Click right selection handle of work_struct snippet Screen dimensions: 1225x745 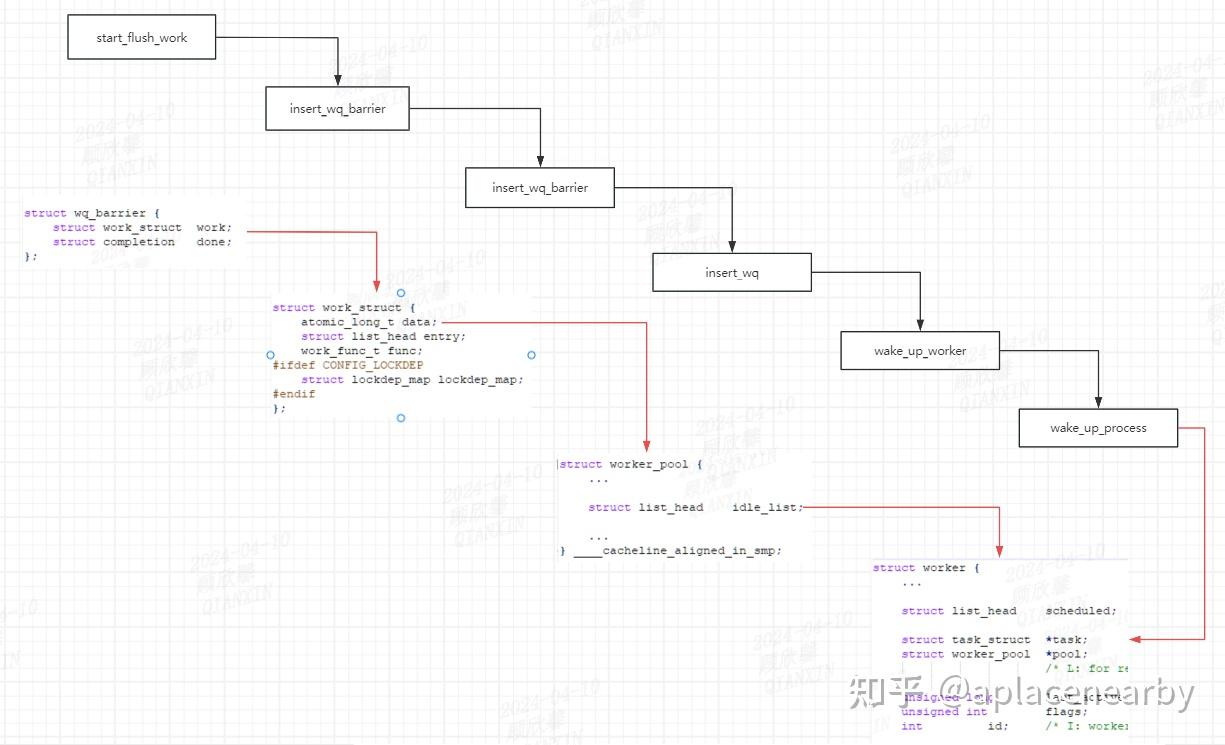(531, 355)
